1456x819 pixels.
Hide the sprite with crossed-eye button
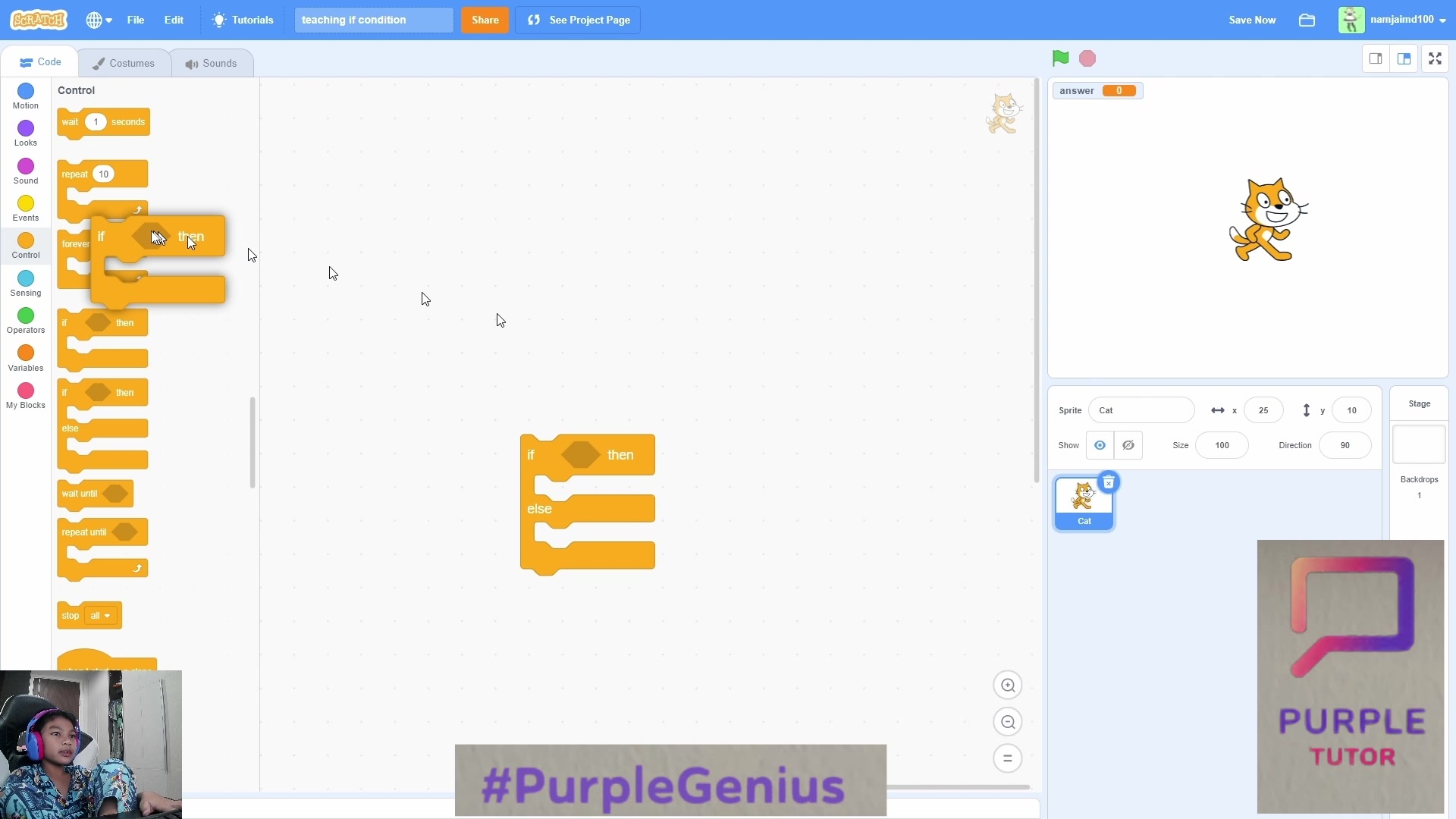click(x=1128, y=445)
